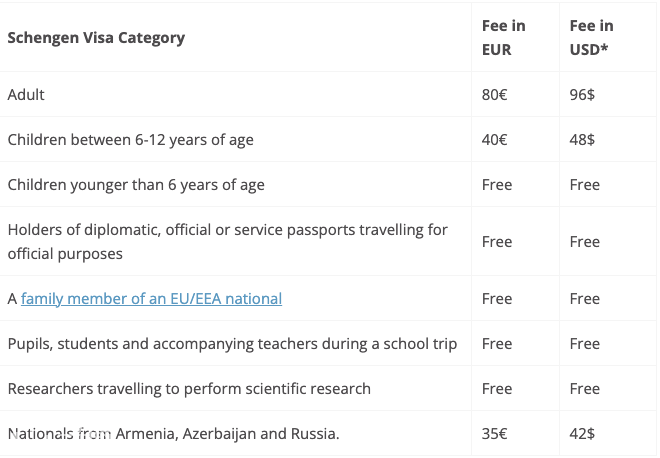Click the Schengen Visa Category column header
This screenshot has height=458, width=660.
coord(96,38)
